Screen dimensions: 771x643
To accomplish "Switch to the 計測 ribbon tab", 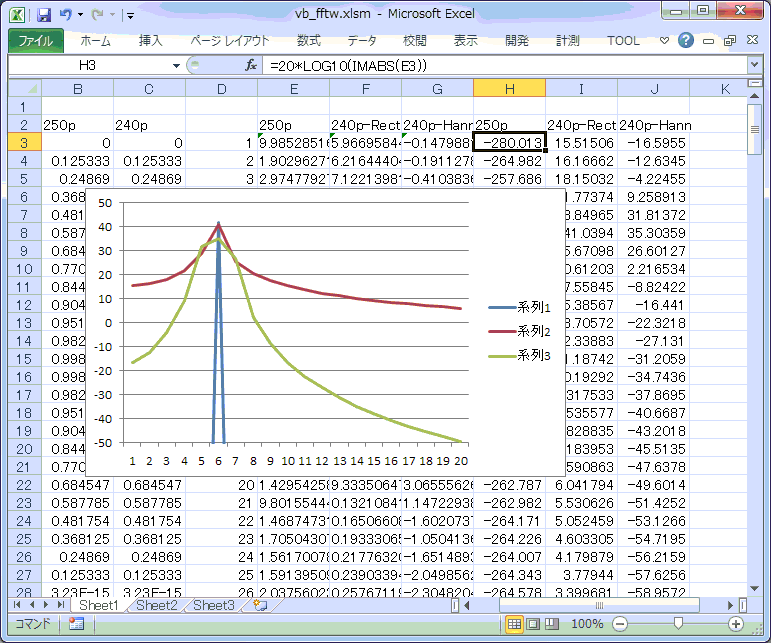I will 568,40.
